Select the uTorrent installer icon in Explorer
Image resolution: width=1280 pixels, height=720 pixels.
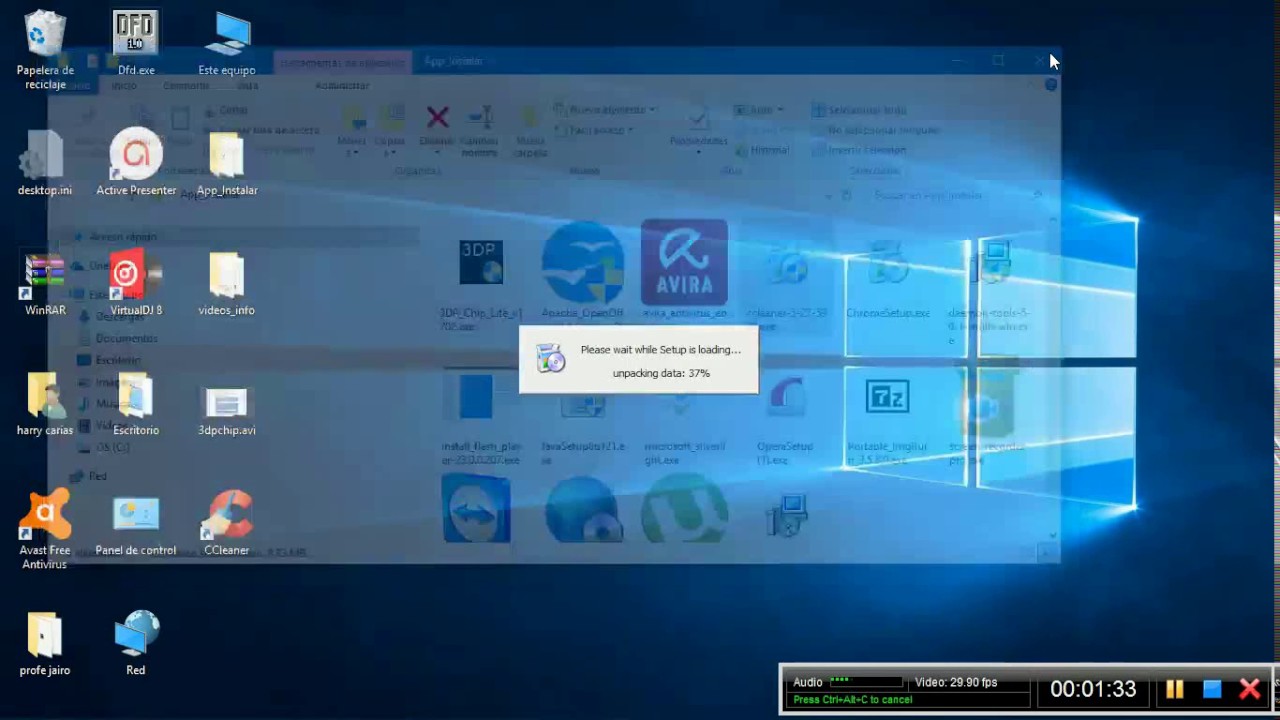(x=684, y=510)
